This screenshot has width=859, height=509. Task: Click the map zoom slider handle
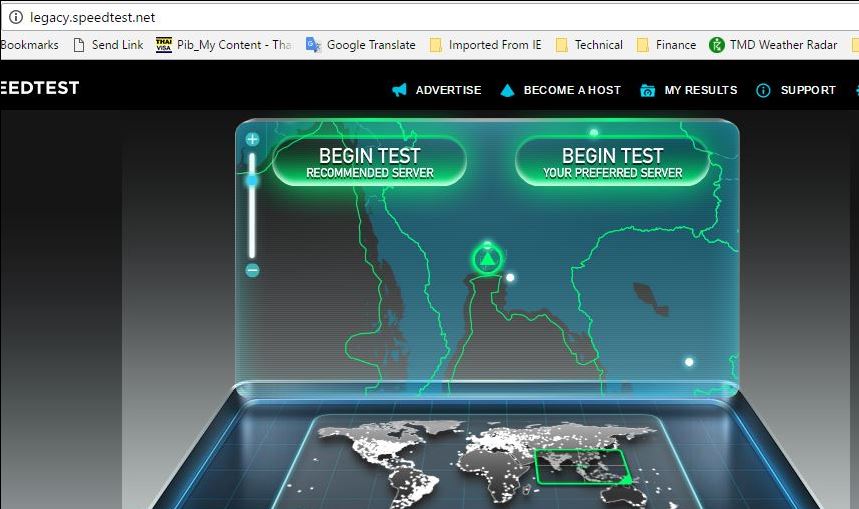[x=252, y=180]
